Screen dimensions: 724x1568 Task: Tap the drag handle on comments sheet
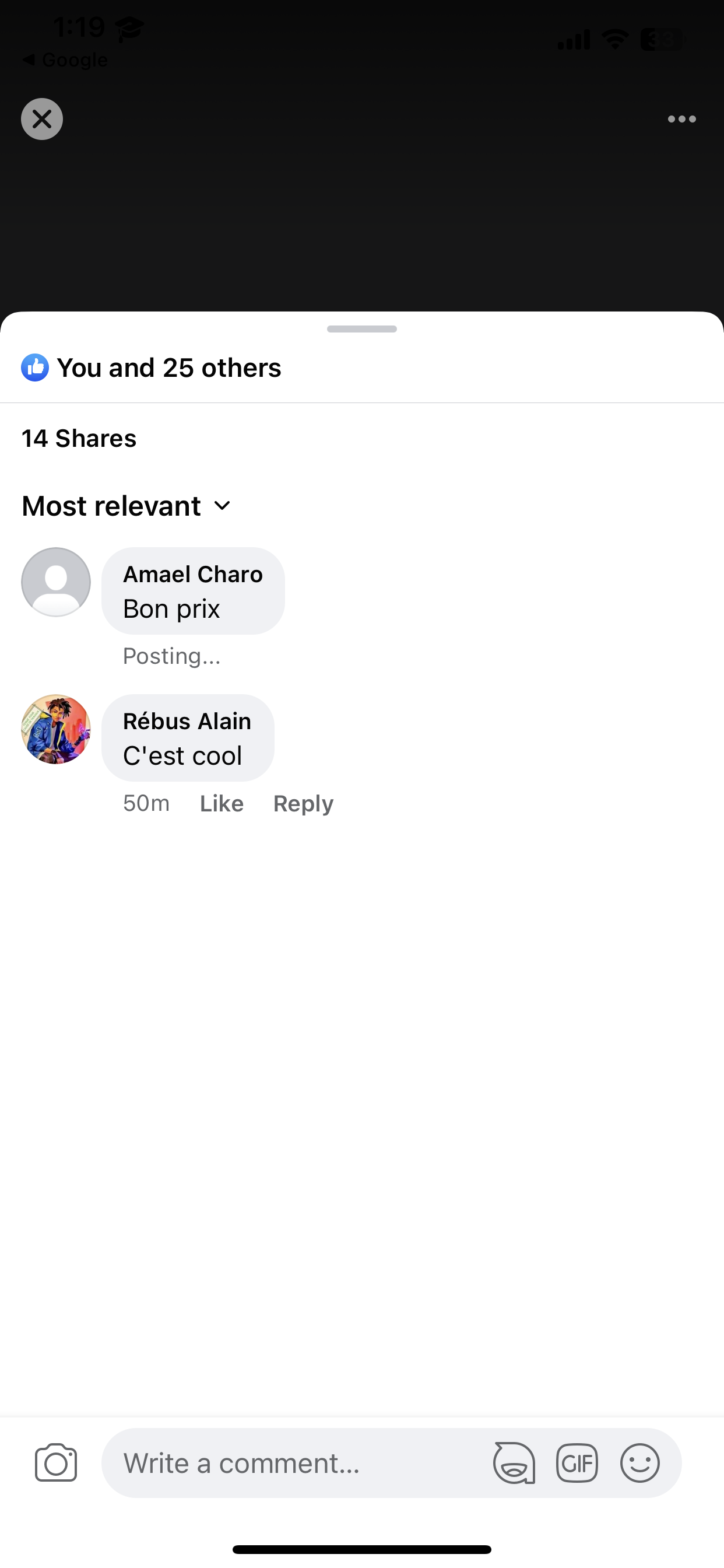point(362,328)
